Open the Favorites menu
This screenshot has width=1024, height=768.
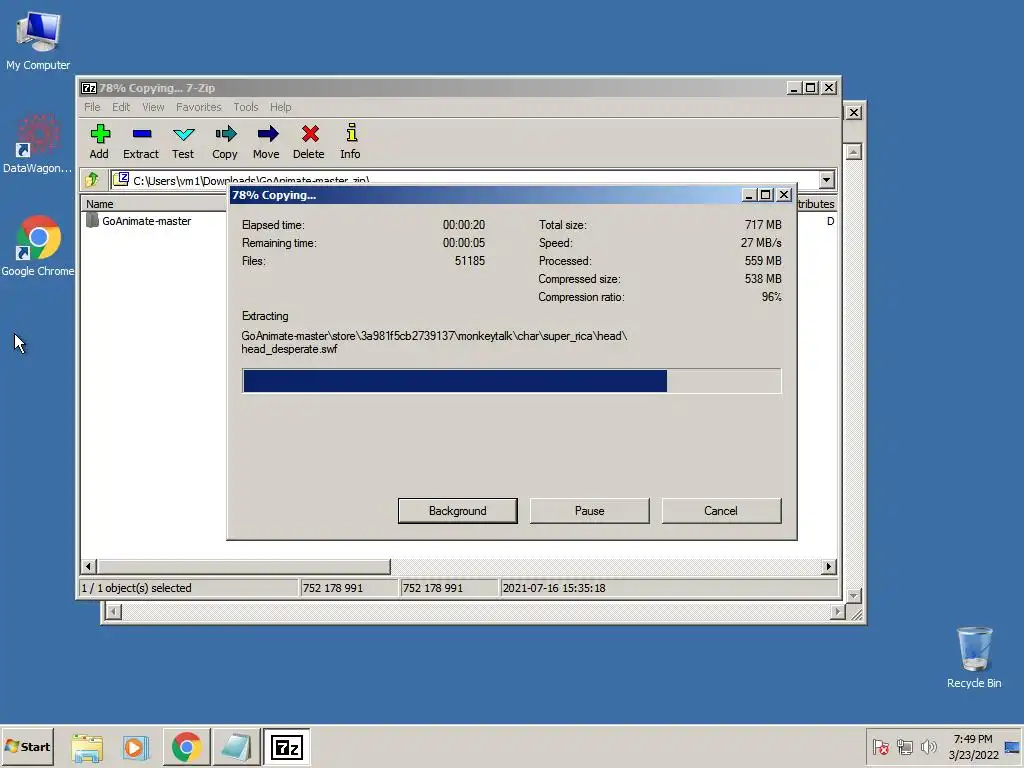199,107
